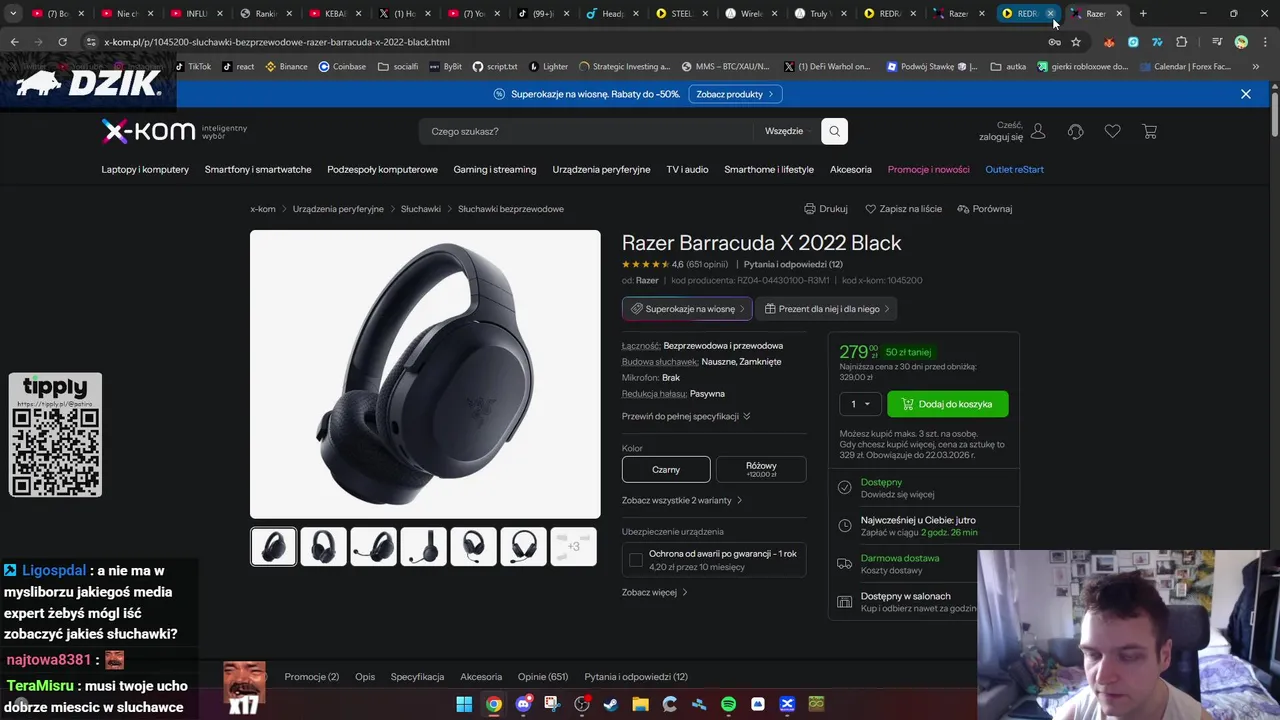
Task: Click Zobacz produkty in promo banner
Action: pos(735,94)
